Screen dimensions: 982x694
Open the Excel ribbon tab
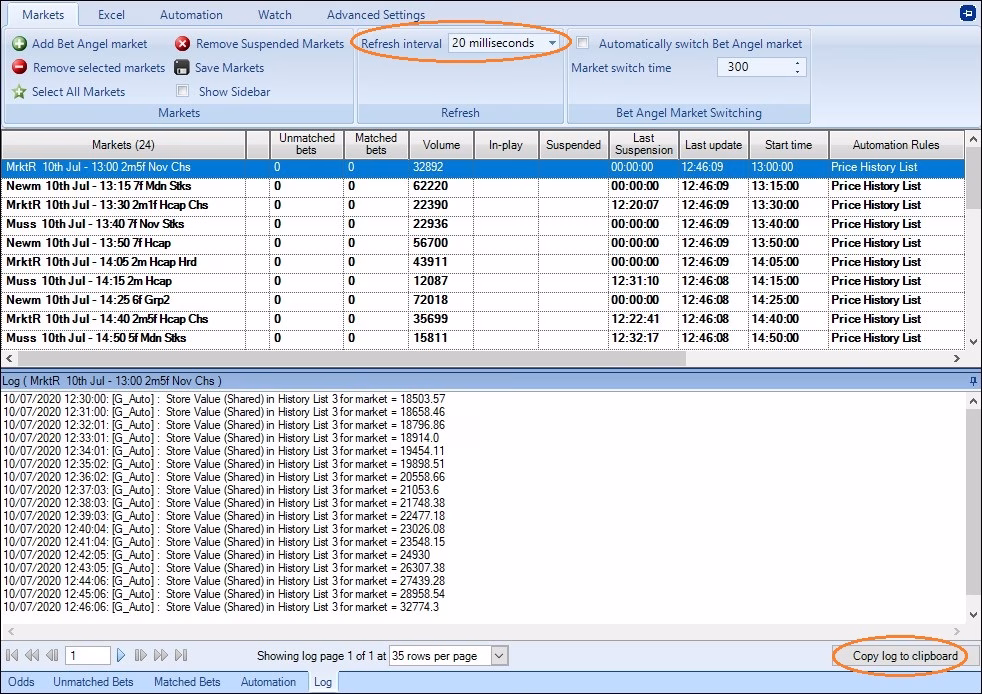pyautogui.click(x=111, y=14)
